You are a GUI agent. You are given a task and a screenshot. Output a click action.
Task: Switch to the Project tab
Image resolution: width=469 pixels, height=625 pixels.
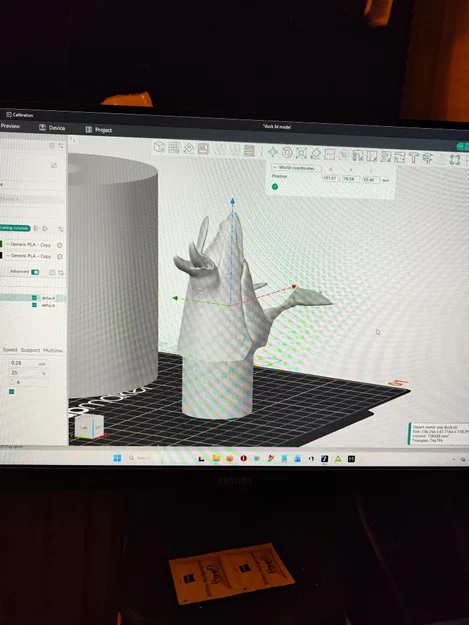tap(99, 130)
